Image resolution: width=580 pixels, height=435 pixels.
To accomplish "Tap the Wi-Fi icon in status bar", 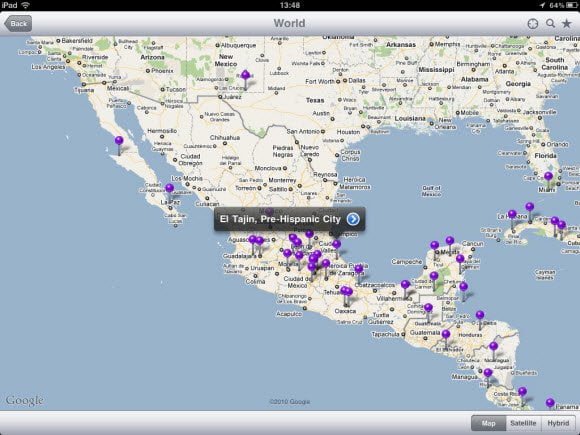I will pos(26,5).
